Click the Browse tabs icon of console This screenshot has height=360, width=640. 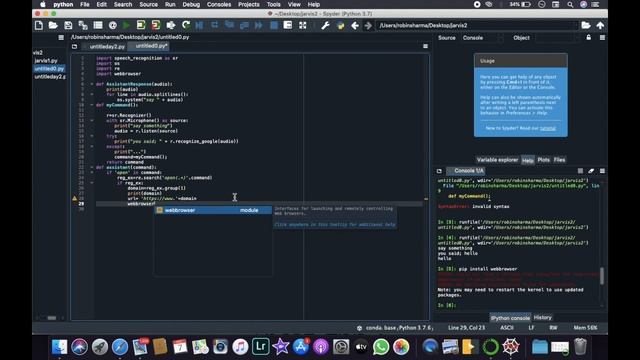click(x=439, y=171)
